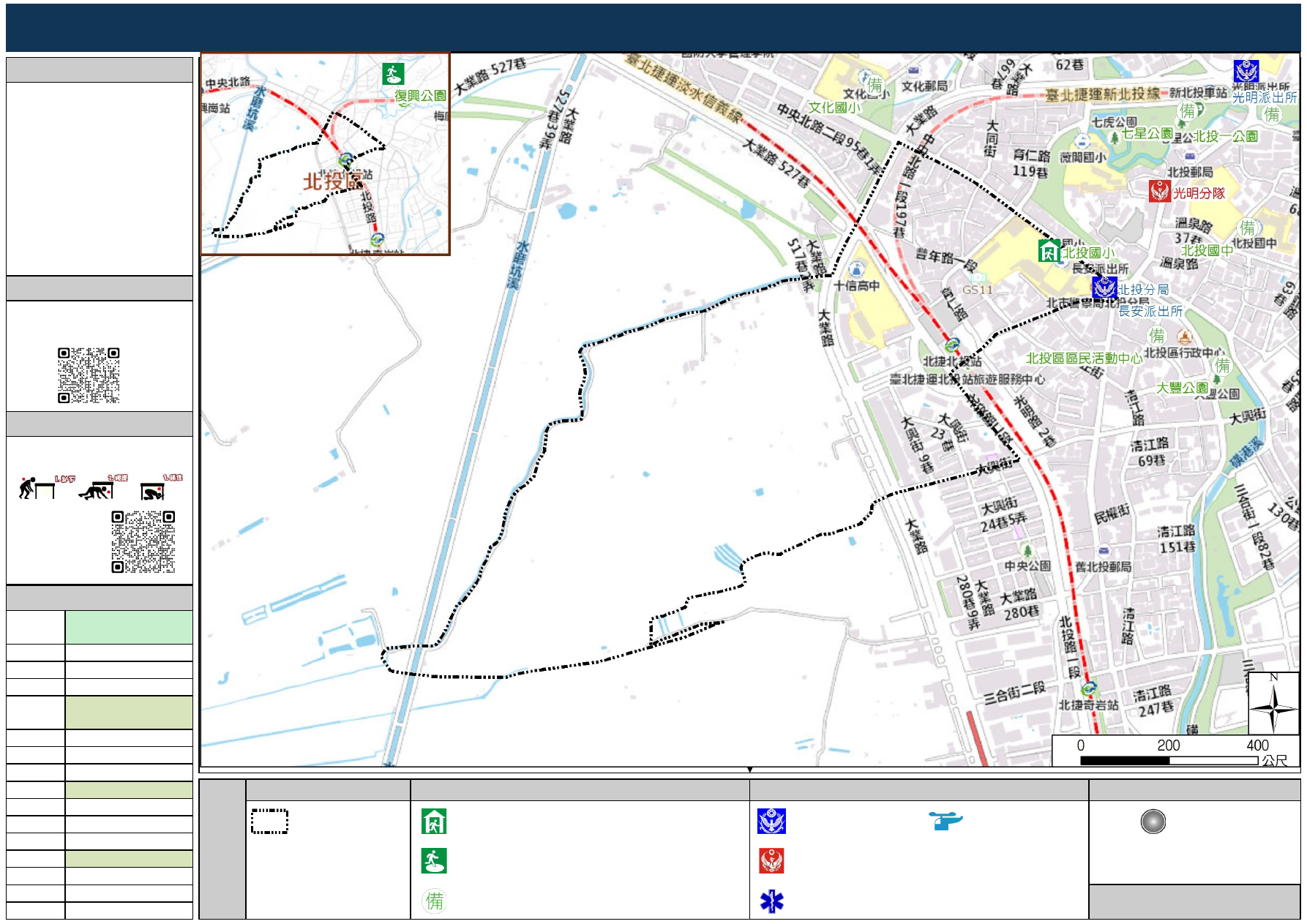
Task: Click the 民權街 street label
Action: pyautogui.click(x=1112, y=514)
